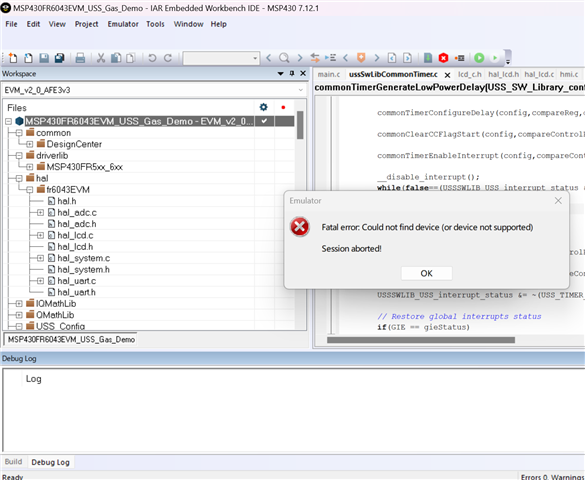585x480 pixels.
Task: Open the Edit menu
Action: (x=33, y=24)
